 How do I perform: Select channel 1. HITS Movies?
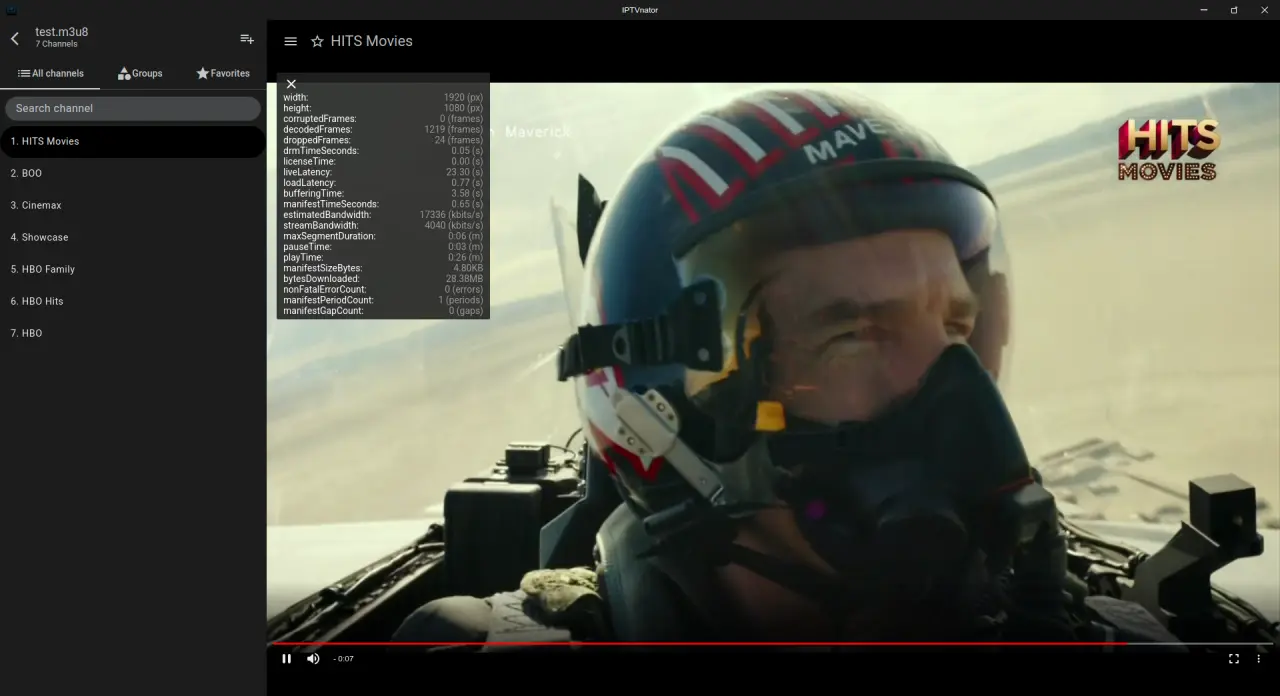133,141
